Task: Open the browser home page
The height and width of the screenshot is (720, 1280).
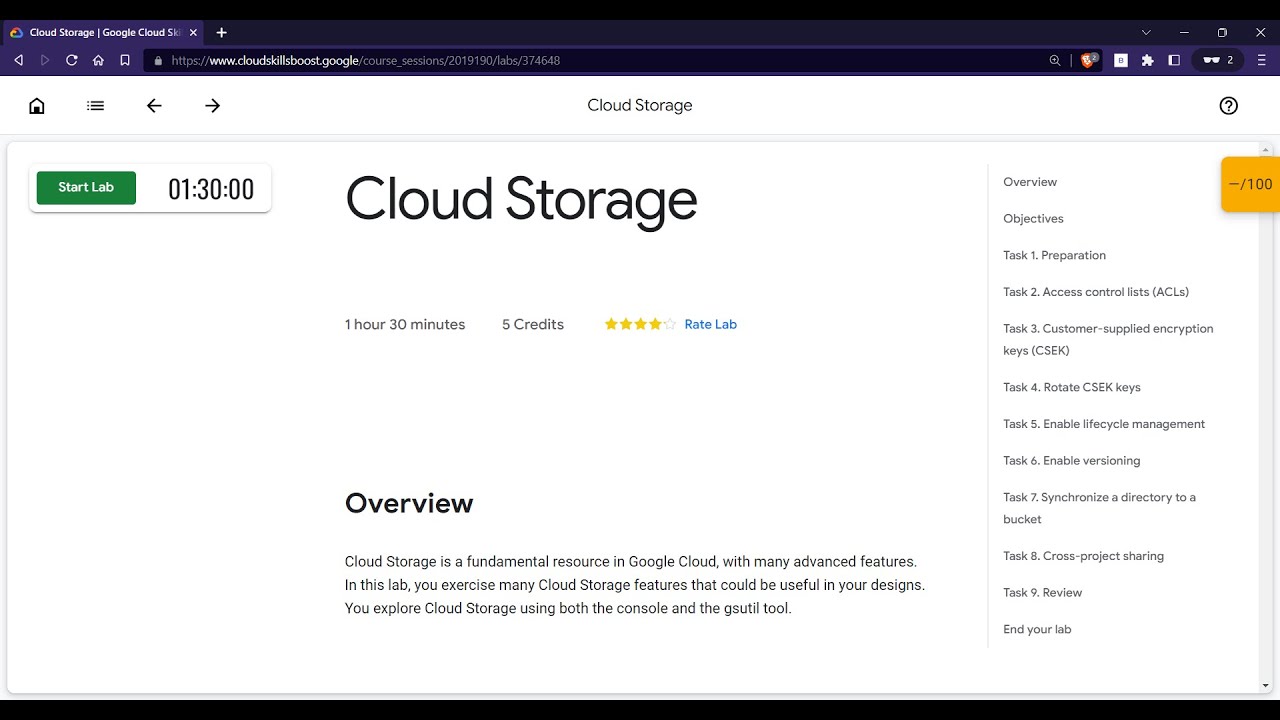Action: [x=98, y=60]
